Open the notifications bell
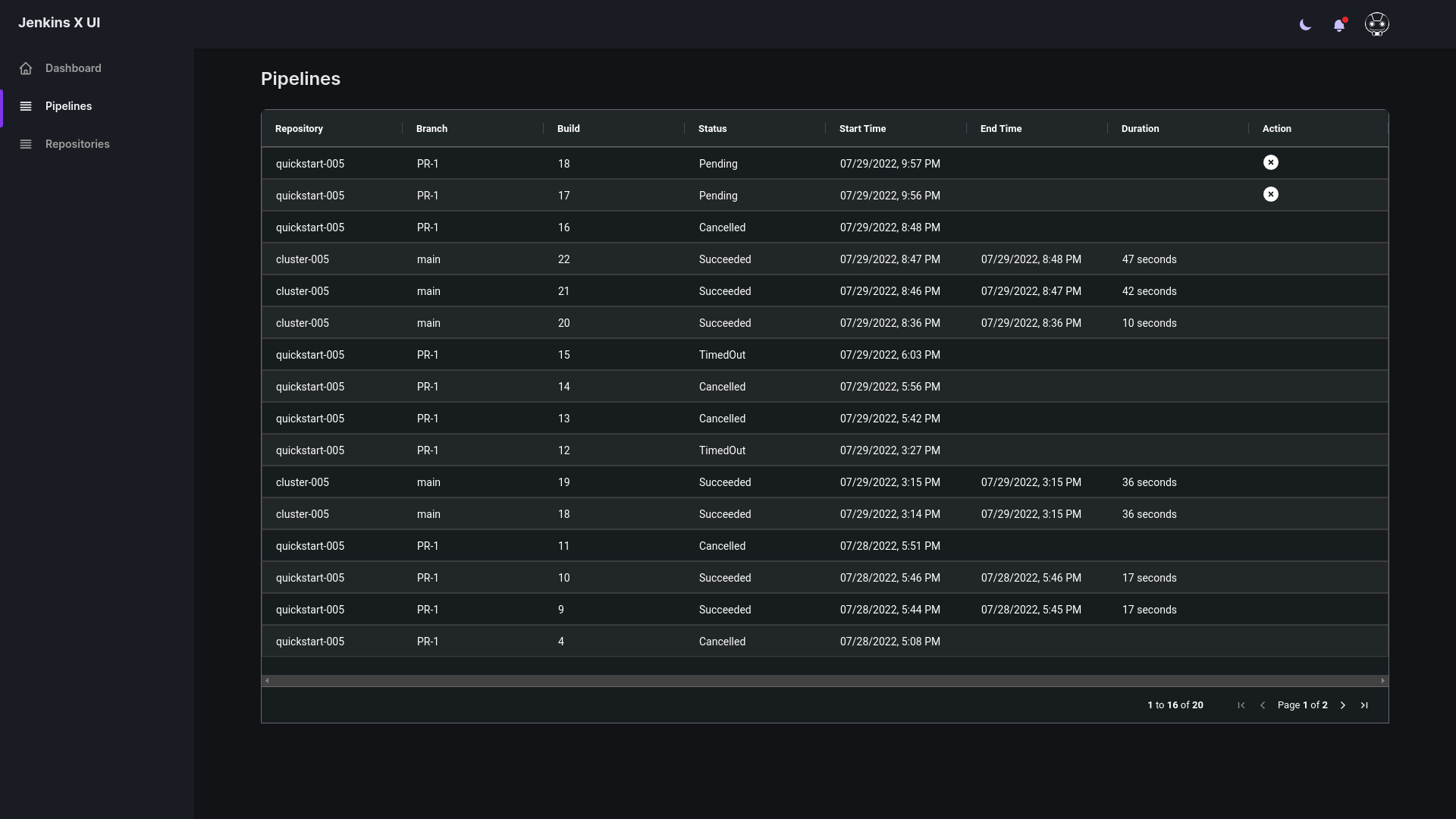 (x=1339, y=25)
